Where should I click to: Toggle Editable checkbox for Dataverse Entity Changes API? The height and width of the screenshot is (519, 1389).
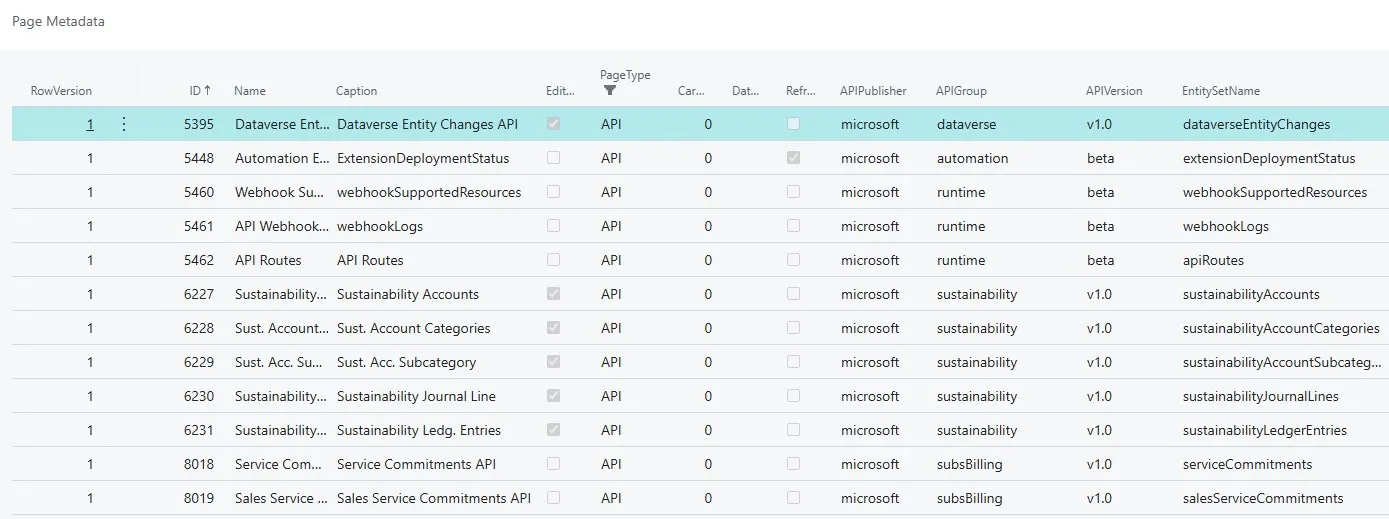click(x=553, y=124)
